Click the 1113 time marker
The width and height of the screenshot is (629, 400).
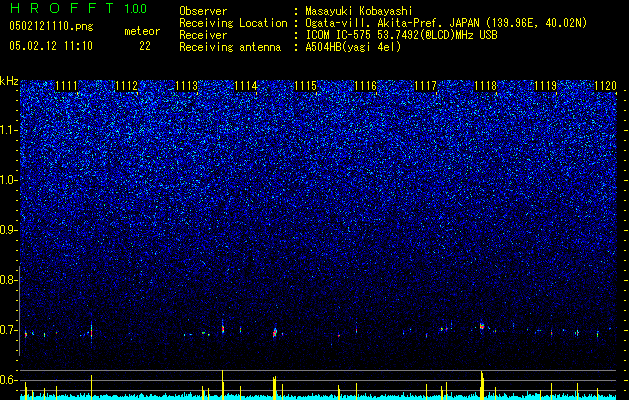tap(187, 86)
